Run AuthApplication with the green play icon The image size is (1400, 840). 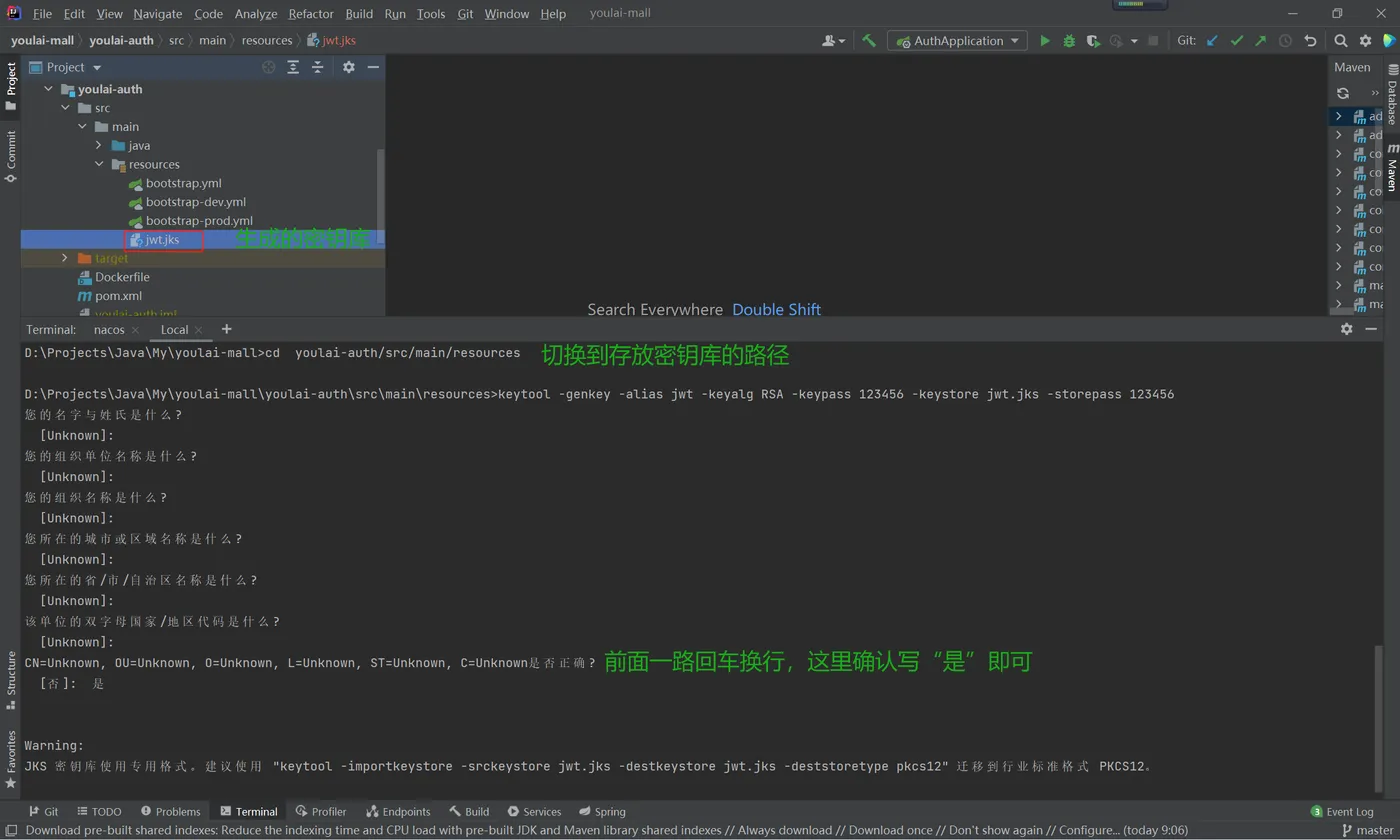point(1045,41)
